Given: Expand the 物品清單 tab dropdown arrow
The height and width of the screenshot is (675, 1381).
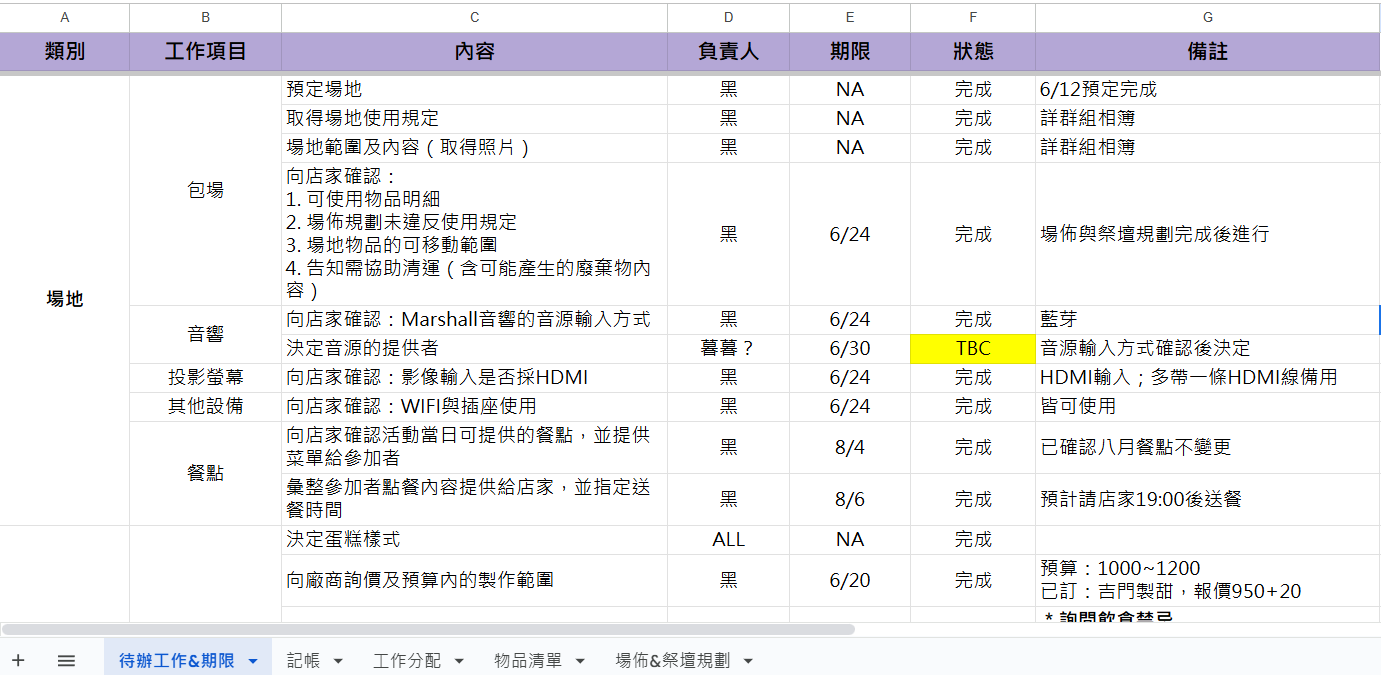Looking at the screenshot, I should pyautogui.click(x=580, y=661).
